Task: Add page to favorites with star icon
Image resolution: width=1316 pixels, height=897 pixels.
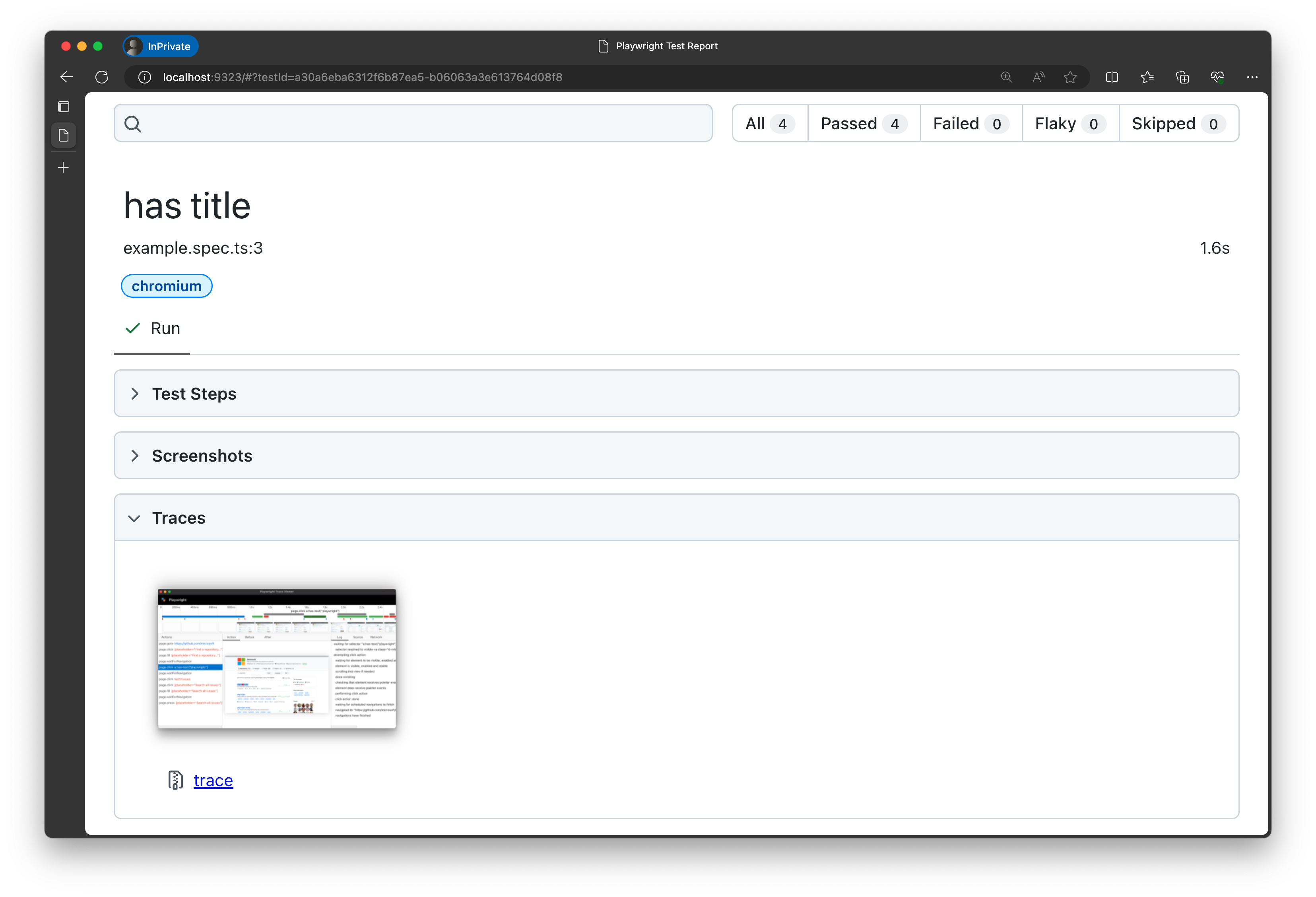Action: coord(1070,77)
